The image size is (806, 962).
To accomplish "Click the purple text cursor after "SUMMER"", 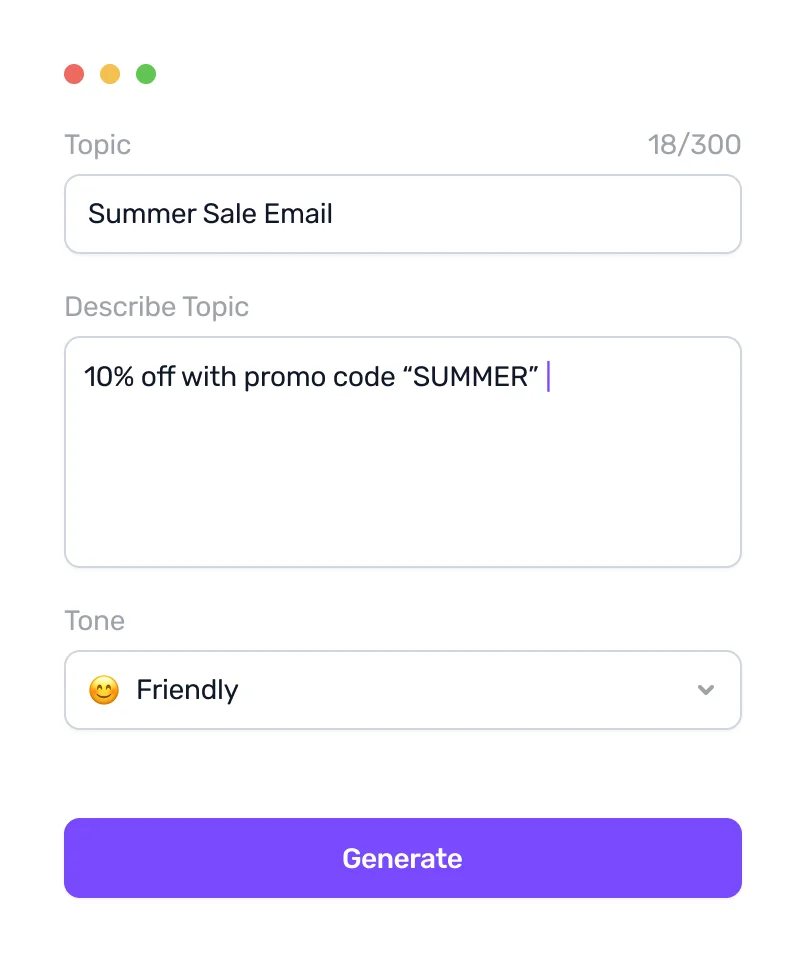I will (548, 377).
